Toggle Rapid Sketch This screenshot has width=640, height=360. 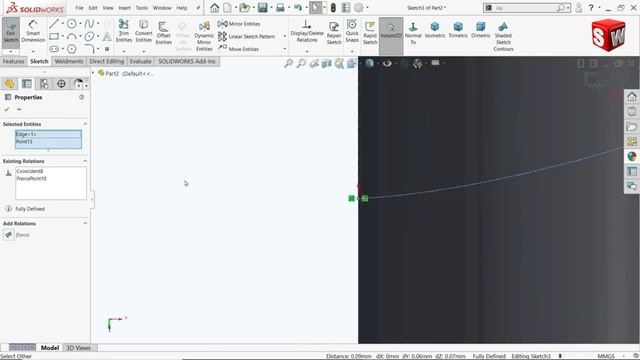[370, 33]
